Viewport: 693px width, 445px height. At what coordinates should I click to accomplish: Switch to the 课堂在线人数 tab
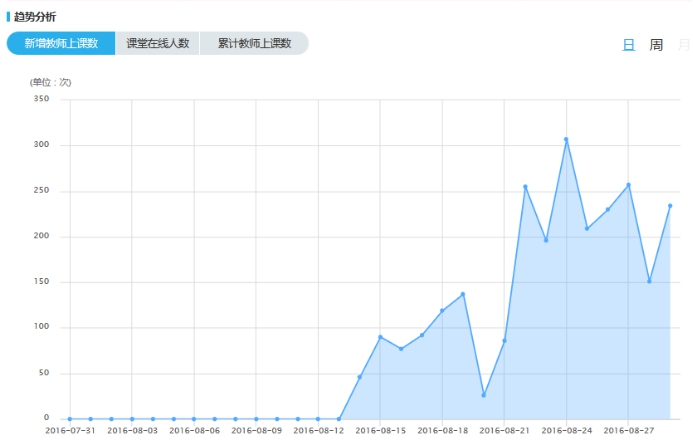[x=157, y=43]
